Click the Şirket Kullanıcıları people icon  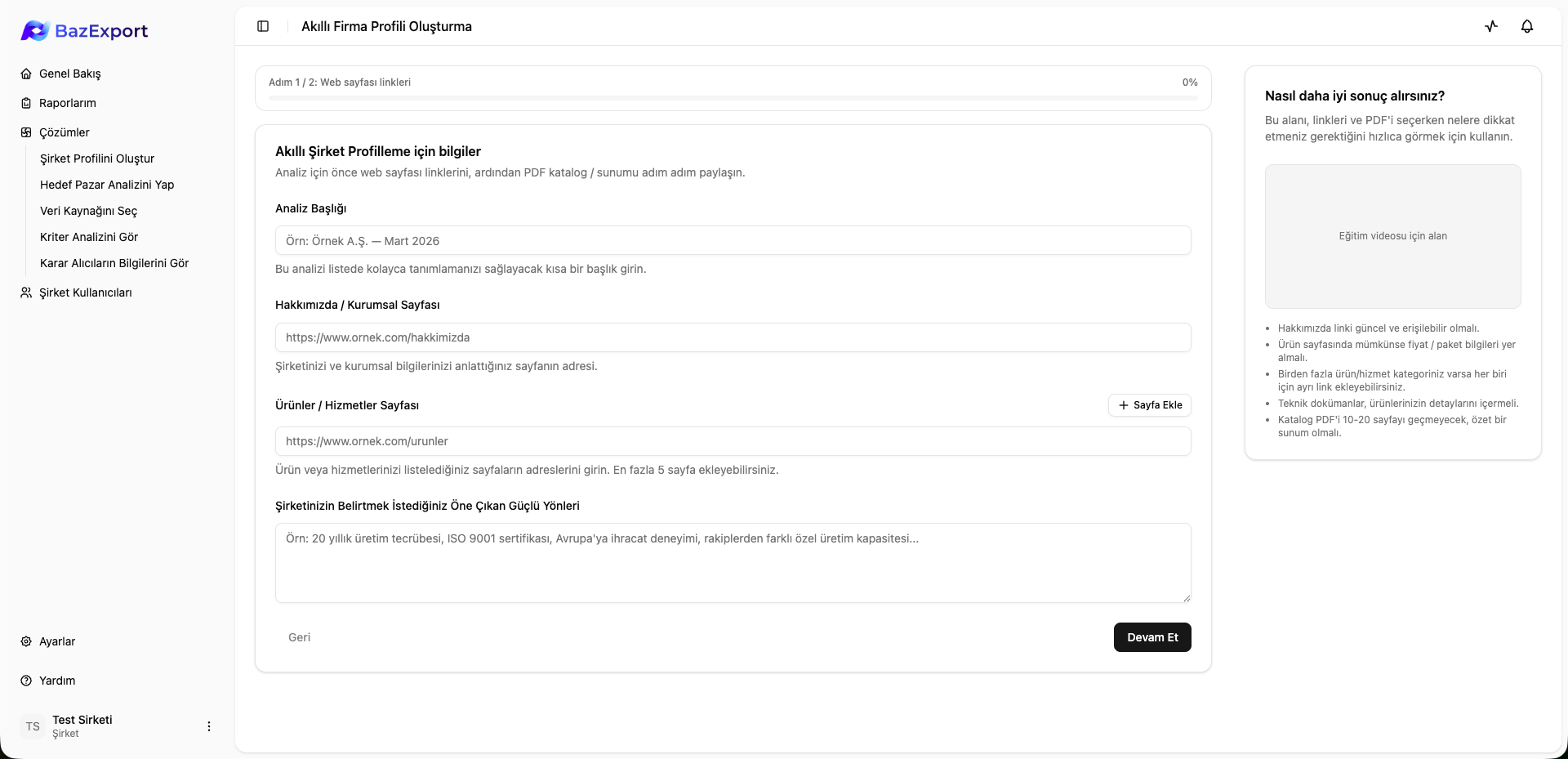tap(26, 292)
